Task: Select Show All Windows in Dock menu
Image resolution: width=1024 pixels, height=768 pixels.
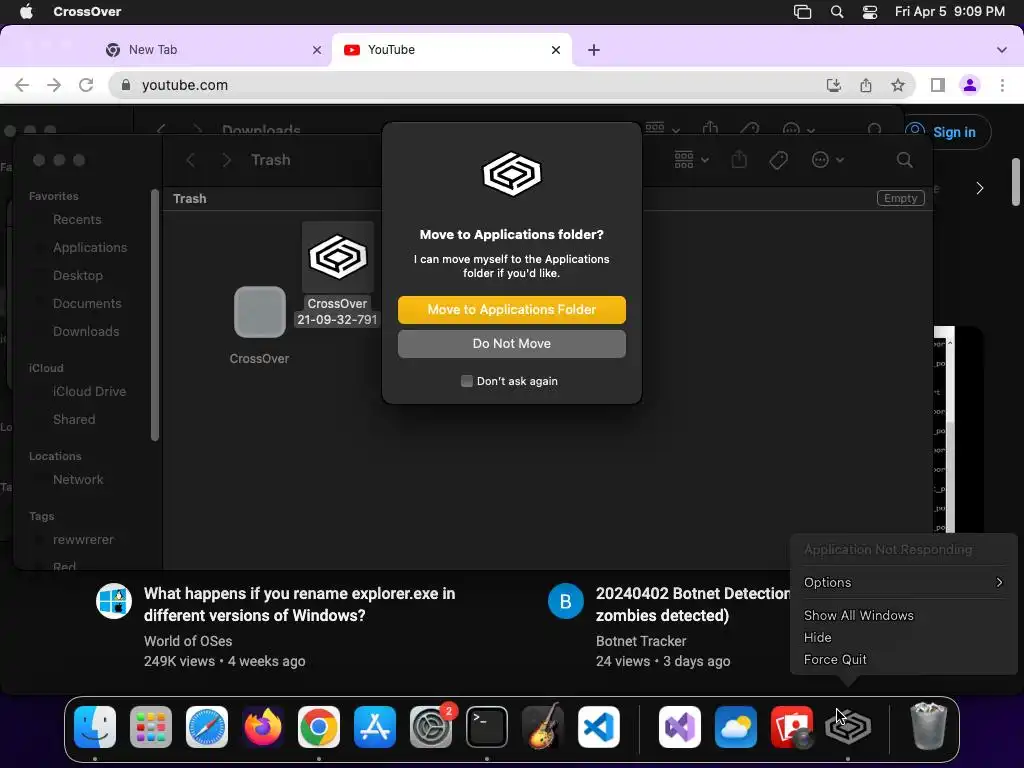Action: tap(859, 615)
